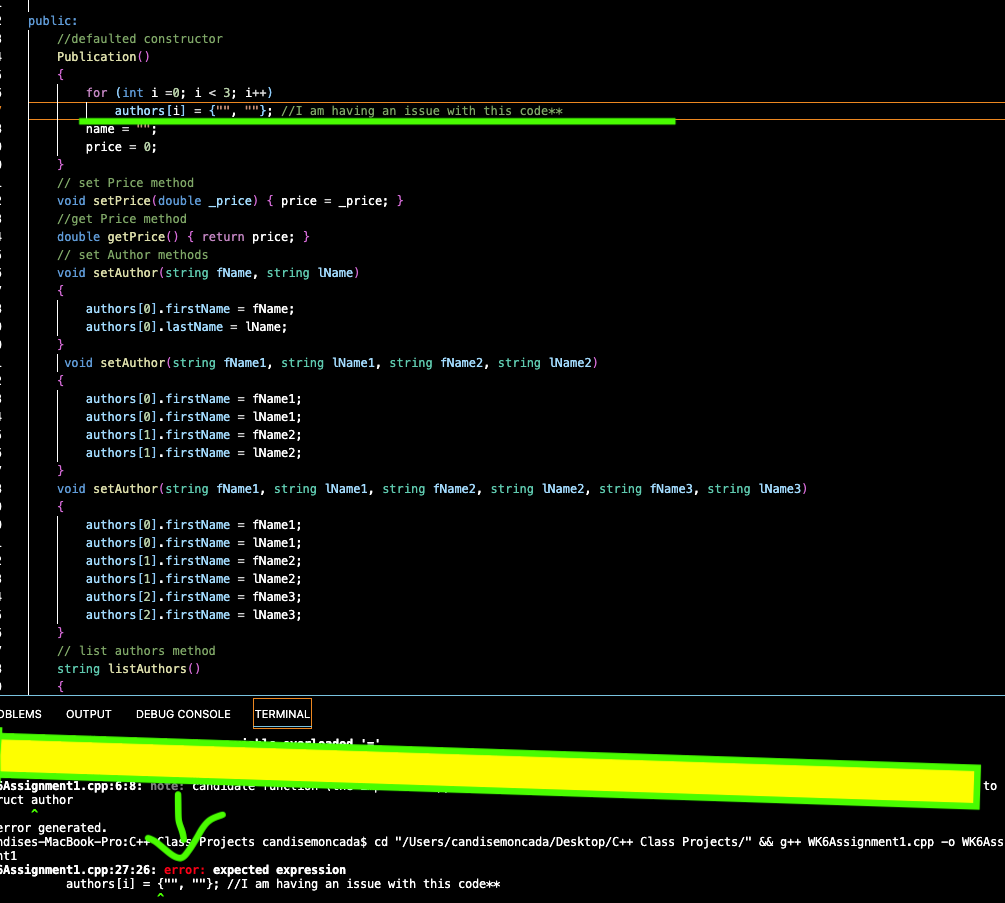The height and width of the screenshot is (903, 1005).
Task: Click the 'listAuthors()' method declaration
Action: click(x=129, y=668)
